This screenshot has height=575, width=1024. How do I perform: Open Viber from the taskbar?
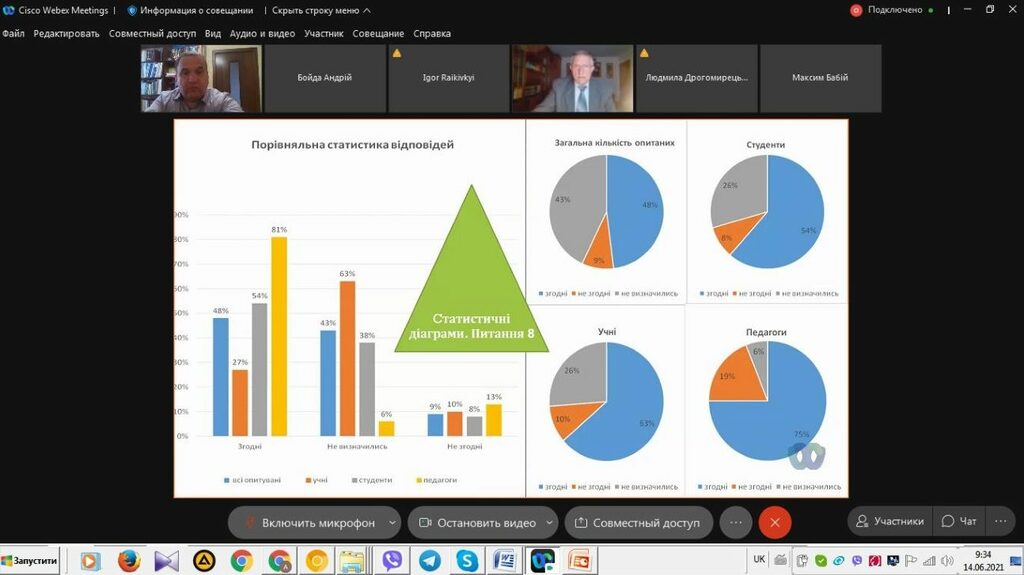click(391, 561)
